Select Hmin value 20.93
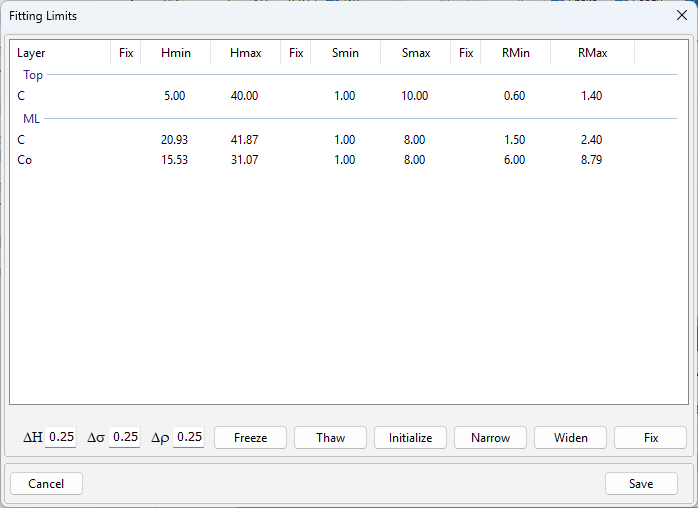Viewport: 698px width, 508px height. (174, 140)
